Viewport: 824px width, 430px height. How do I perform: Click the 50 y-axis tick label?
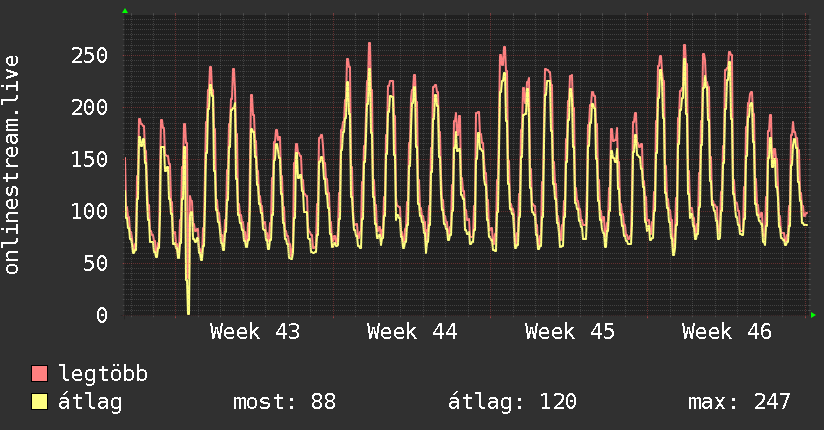[96, 263]
